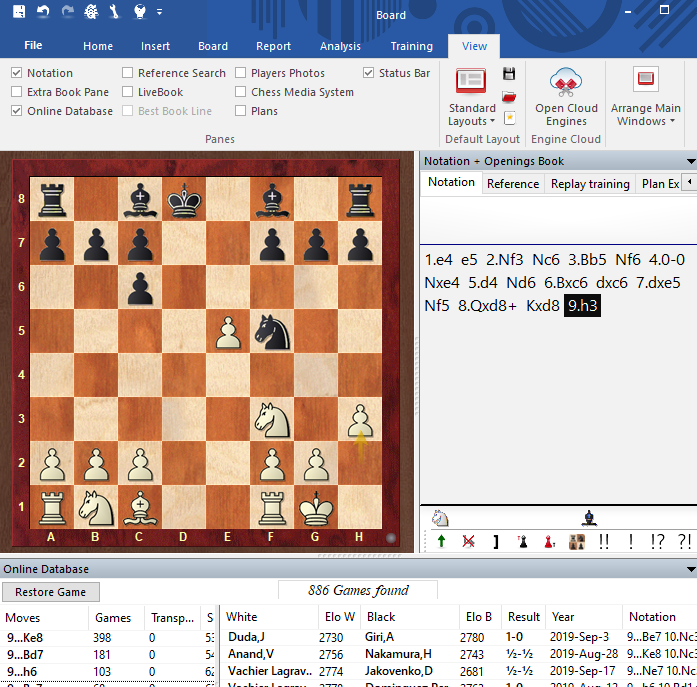
Task: Select move 9.h3 in the notation
Action: 583,306
